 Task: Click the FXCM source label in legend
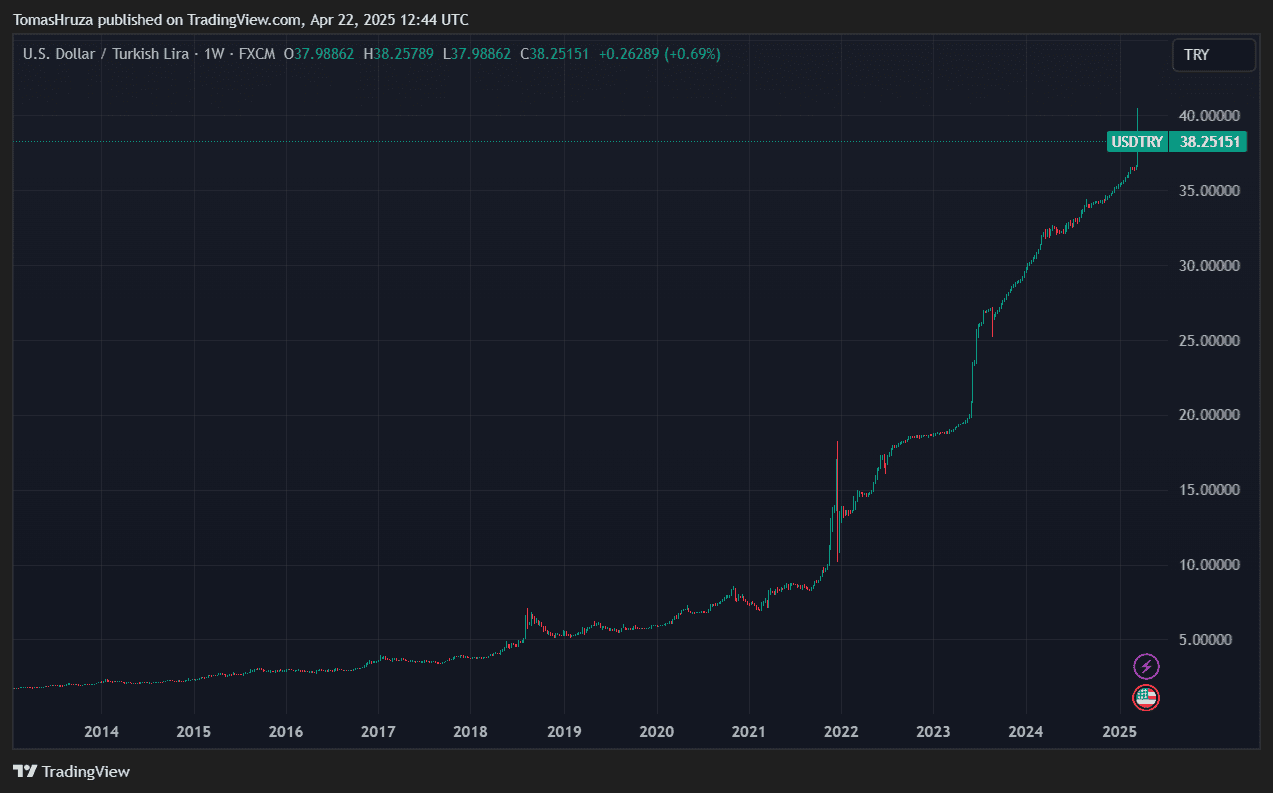[x=257, y=54]
